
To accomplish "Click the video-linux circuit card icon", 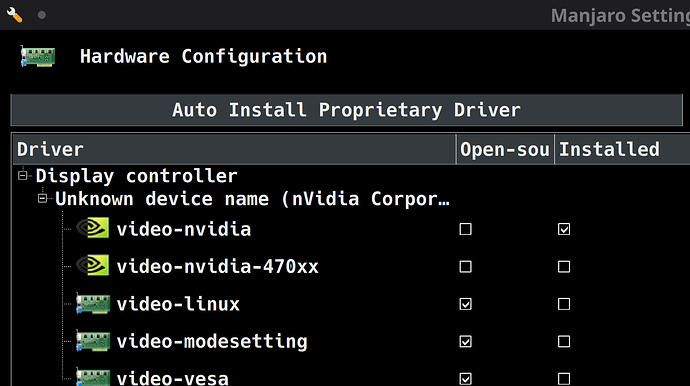I will pyautogui.click(x=92, y=303).
